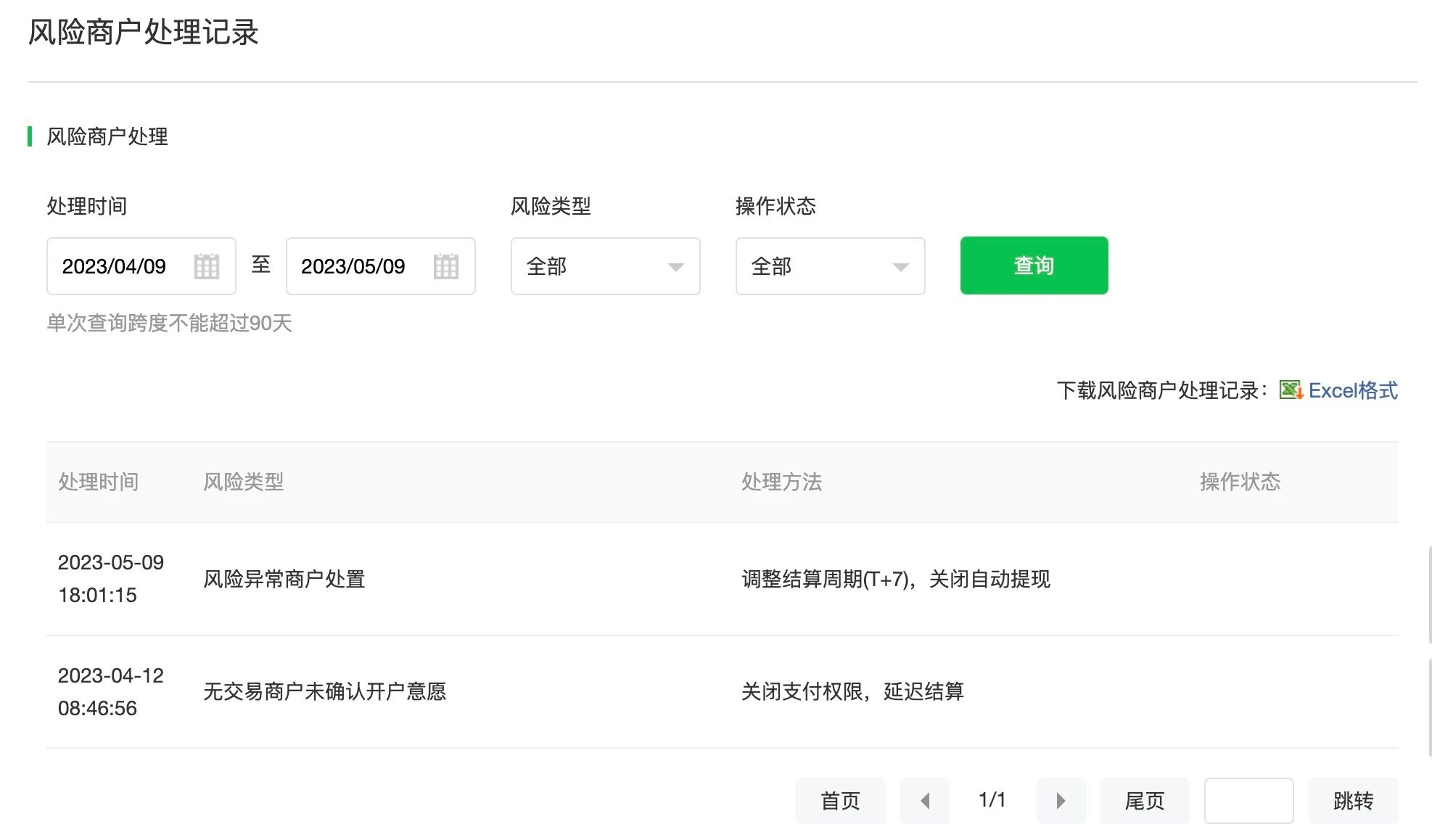
Task: Click the start date field 2023/04/09
Action: point(115,266)
